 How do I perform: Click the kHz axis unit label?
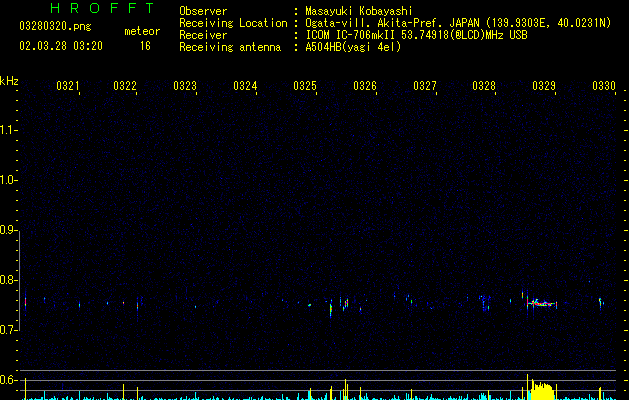[x=9, y=81]
